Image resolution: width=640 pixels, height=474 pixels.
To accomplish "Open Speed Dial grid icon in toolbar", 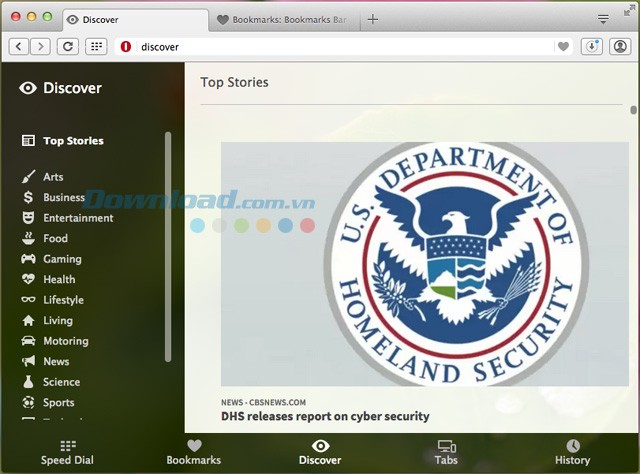I will pyautogui.click(x=96, y=46).
